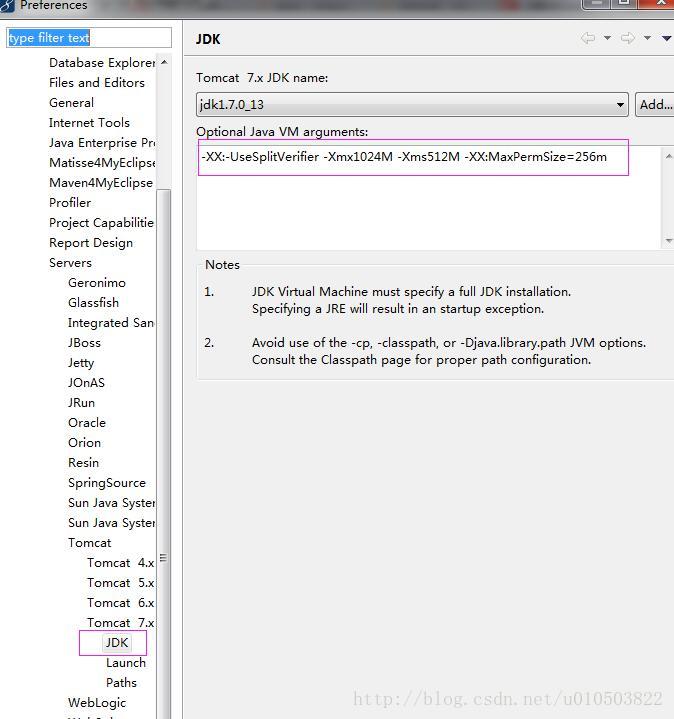Select Database Explorer in the tree

pos(102,62)
